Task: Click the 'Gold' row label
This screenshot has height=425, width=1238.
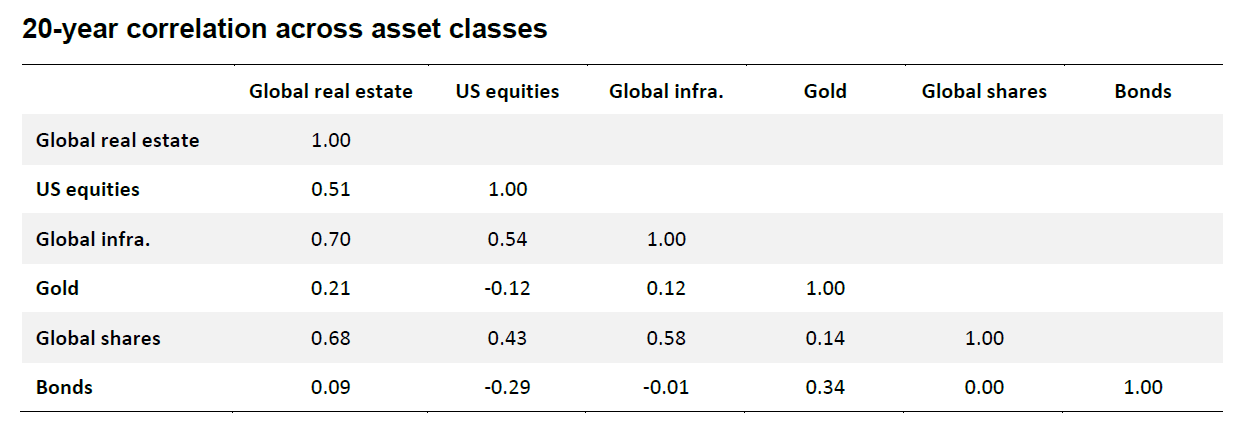Action: (57, 288)
